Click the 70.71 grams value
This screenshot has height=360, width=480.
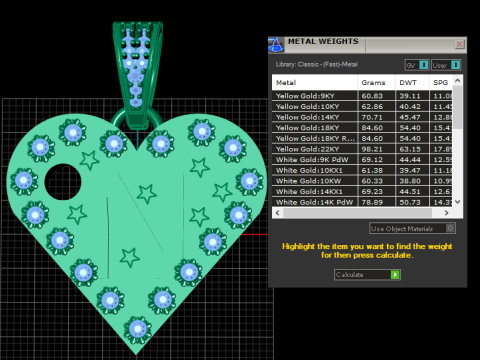(x=372, y=117)
